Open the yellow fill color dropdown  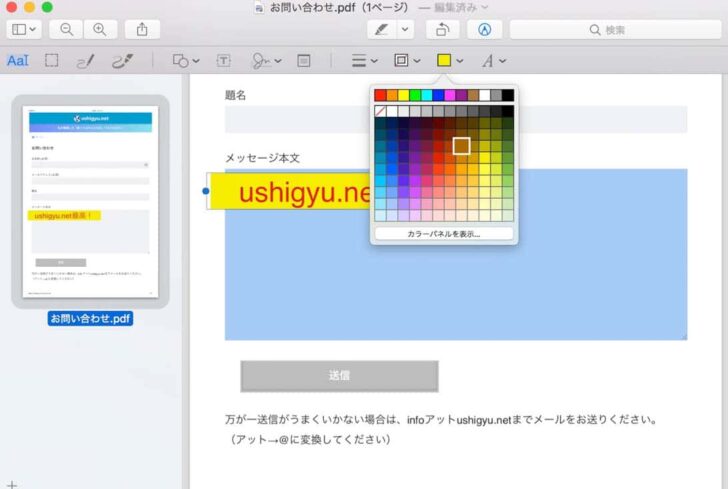[450, 60]
